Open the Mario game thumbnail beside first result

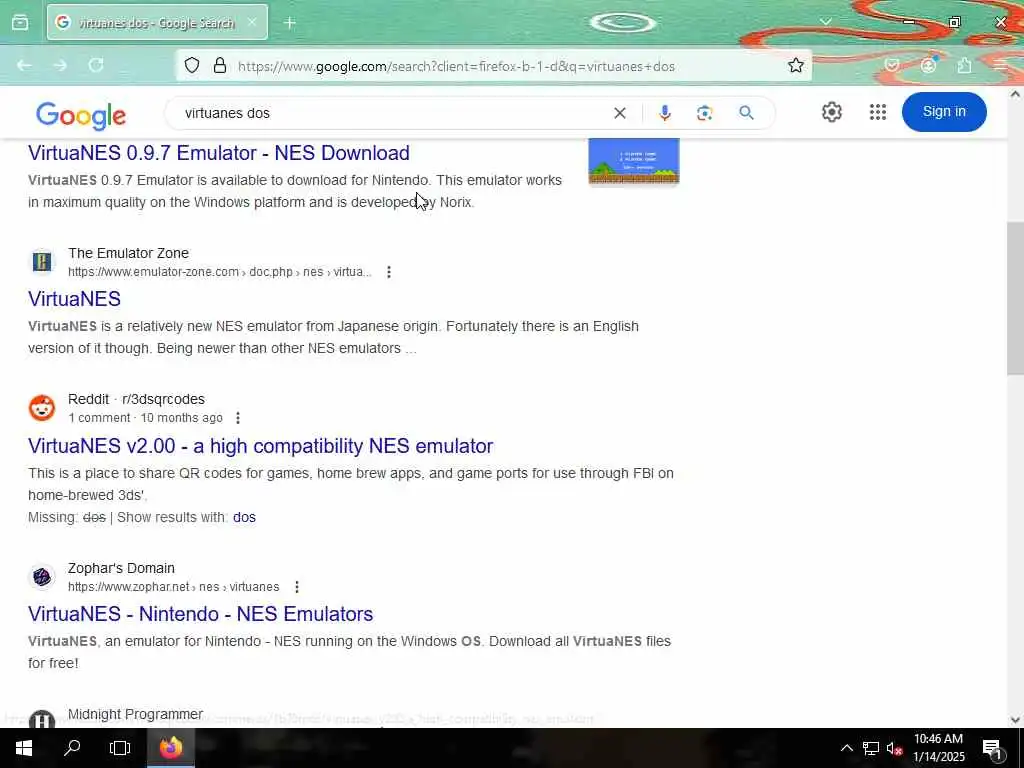pos(633,161)
